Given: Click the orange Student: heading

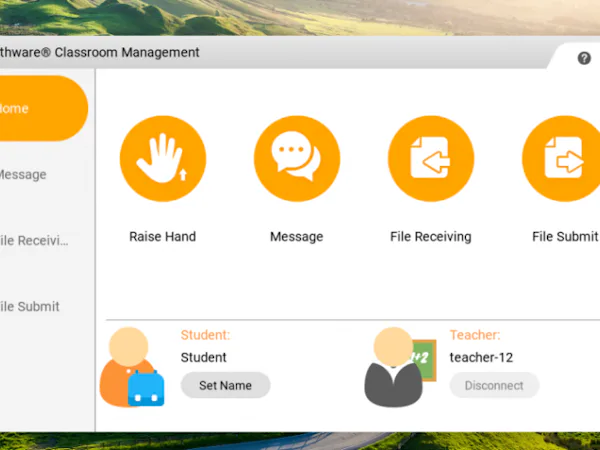Looking at the screenshot, I should point(205,335).
